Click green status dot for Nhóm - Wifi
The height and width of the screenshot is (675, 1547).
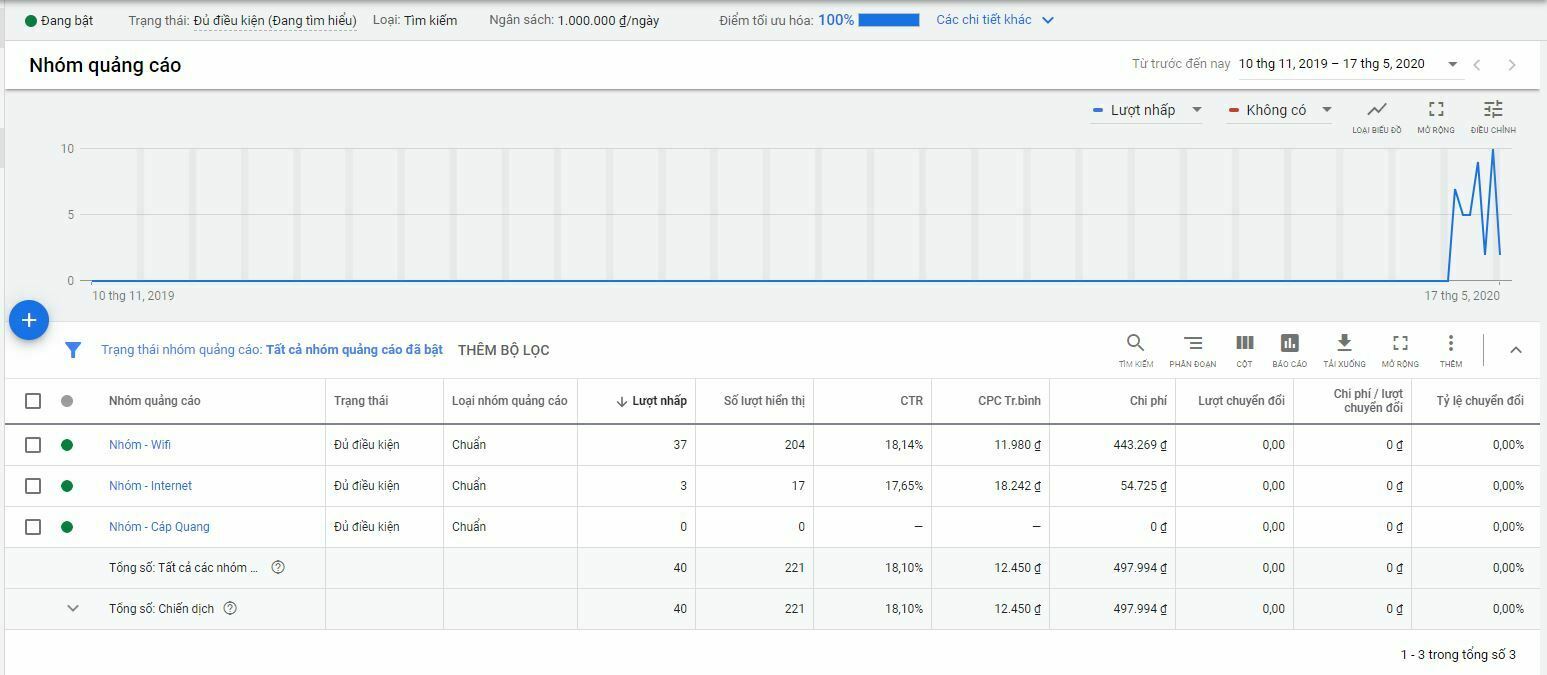tap(67, 445)
